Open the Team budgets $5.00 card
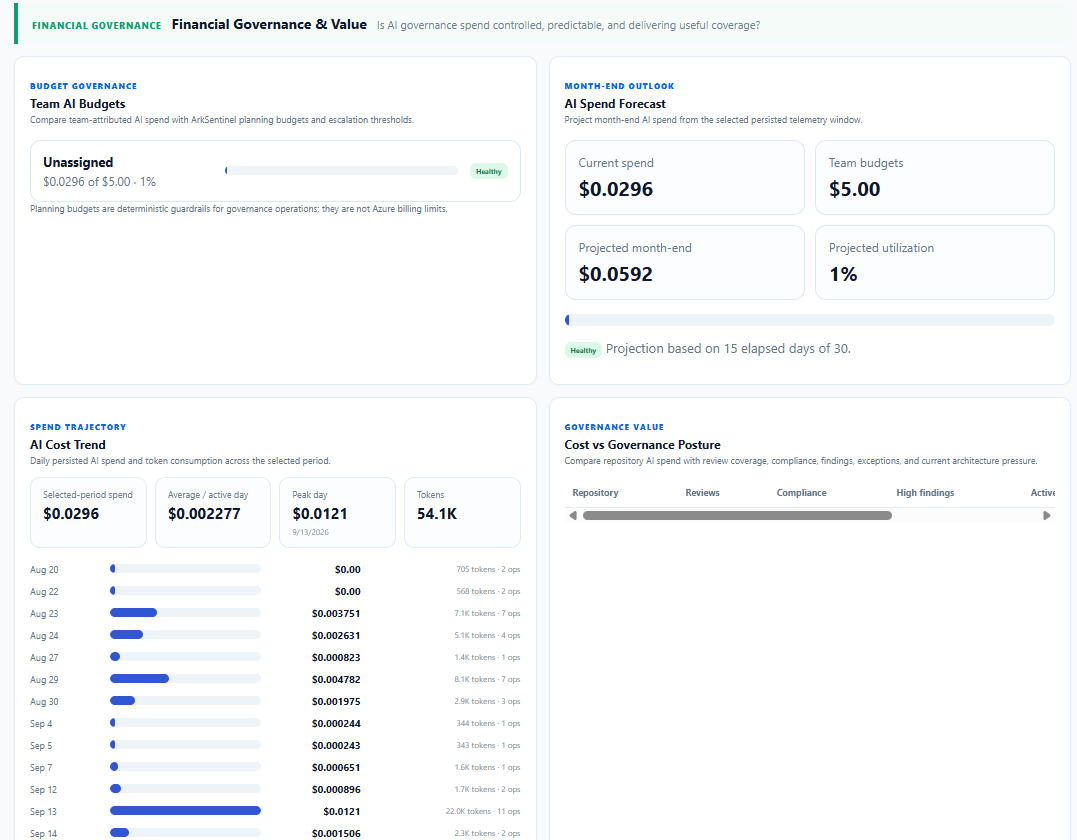This screenshot has width=1077, height=840. click(x=934, y=177)
